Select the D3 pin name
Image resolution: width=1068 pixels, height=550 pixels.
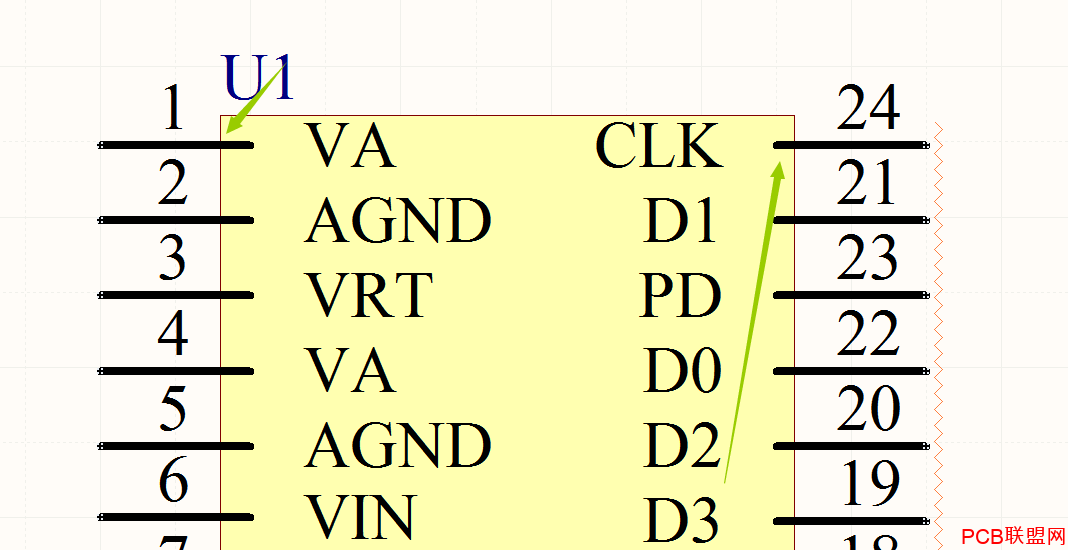pyautogui.click(x=681, y=520)
